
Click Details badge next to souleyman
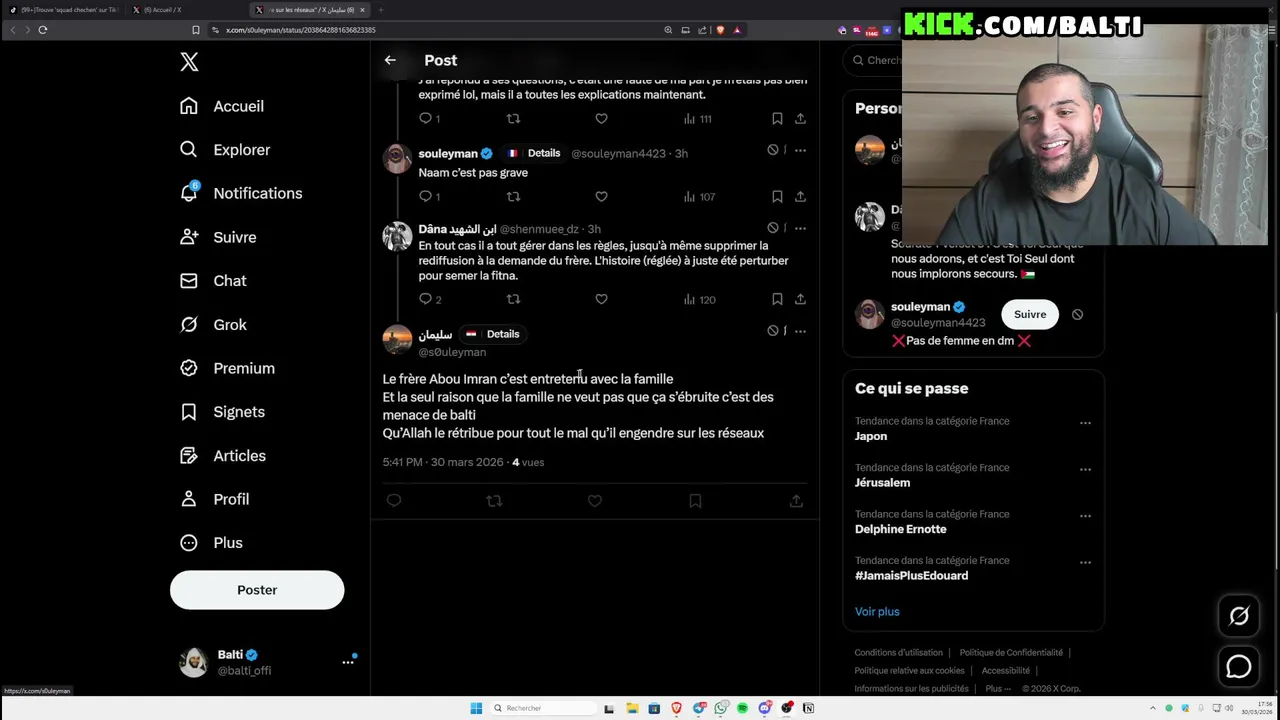[534, 153]
